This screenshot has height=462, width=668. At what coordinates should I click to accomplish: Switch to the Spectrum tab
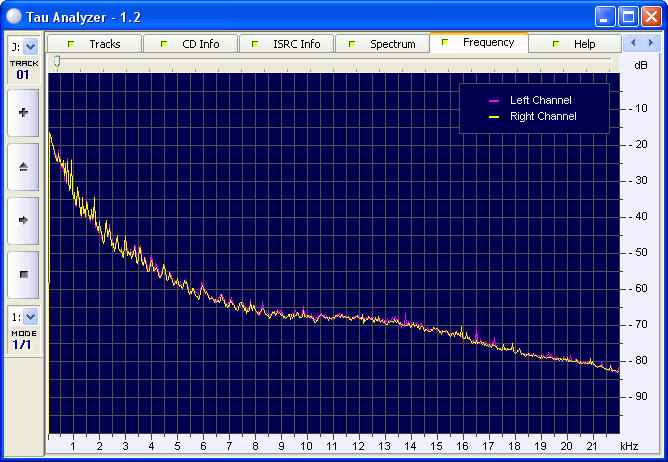382,44
